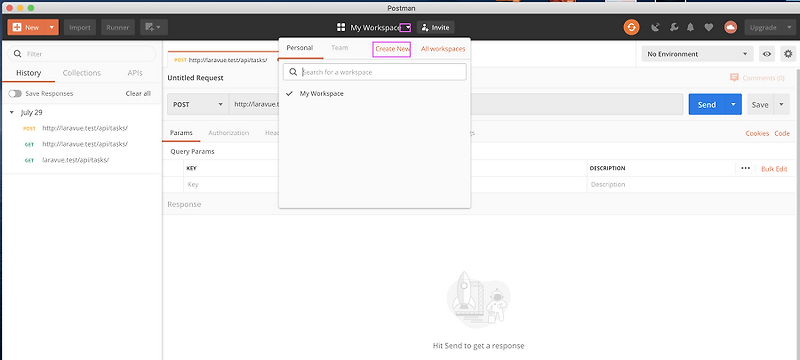Open the Save button dropdown arrow

click(x=781, y=104)
